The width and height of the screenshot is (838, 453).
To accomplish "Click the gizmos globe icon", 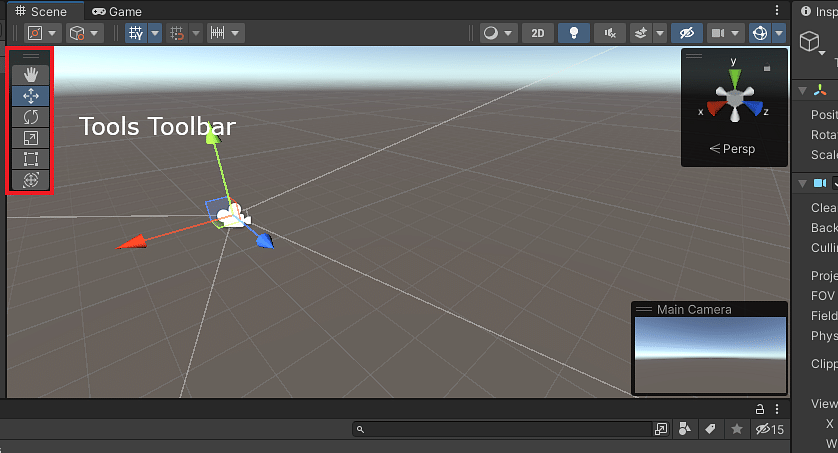I will click(x=760, y=33).
